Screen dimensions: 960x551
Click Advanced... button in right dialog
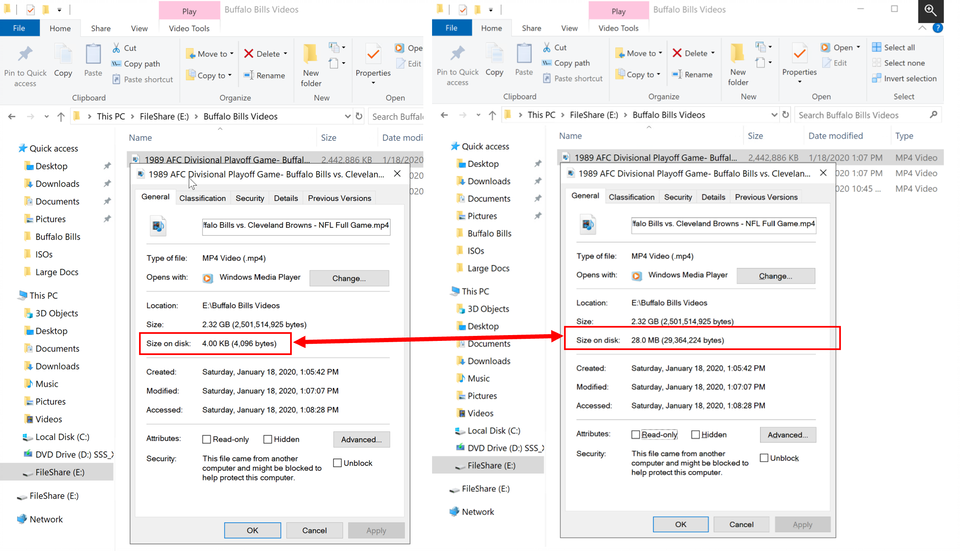pyautogui.click(x=787, y=435)
